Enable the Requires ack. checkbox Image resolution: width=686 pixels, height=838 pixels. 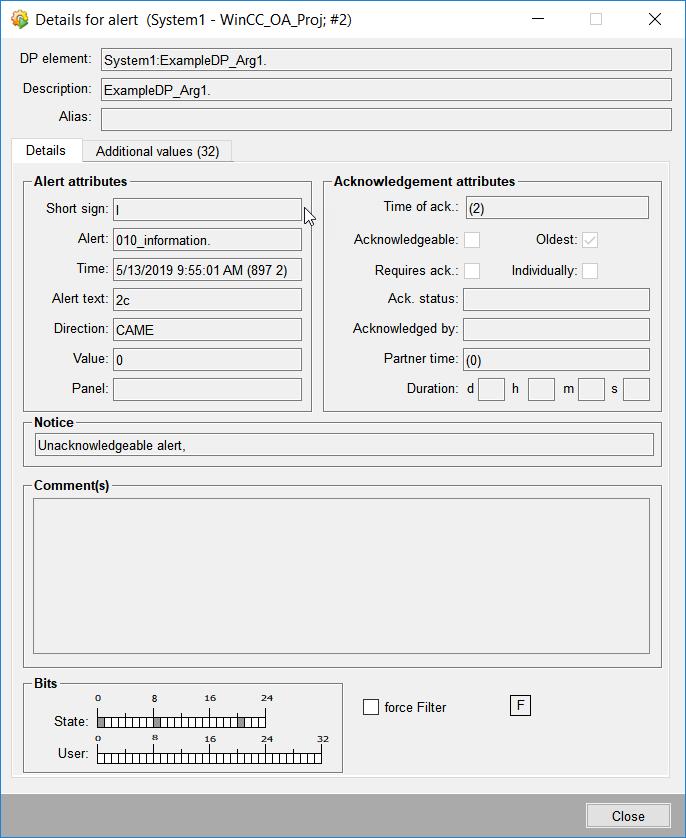coord(472,271)
